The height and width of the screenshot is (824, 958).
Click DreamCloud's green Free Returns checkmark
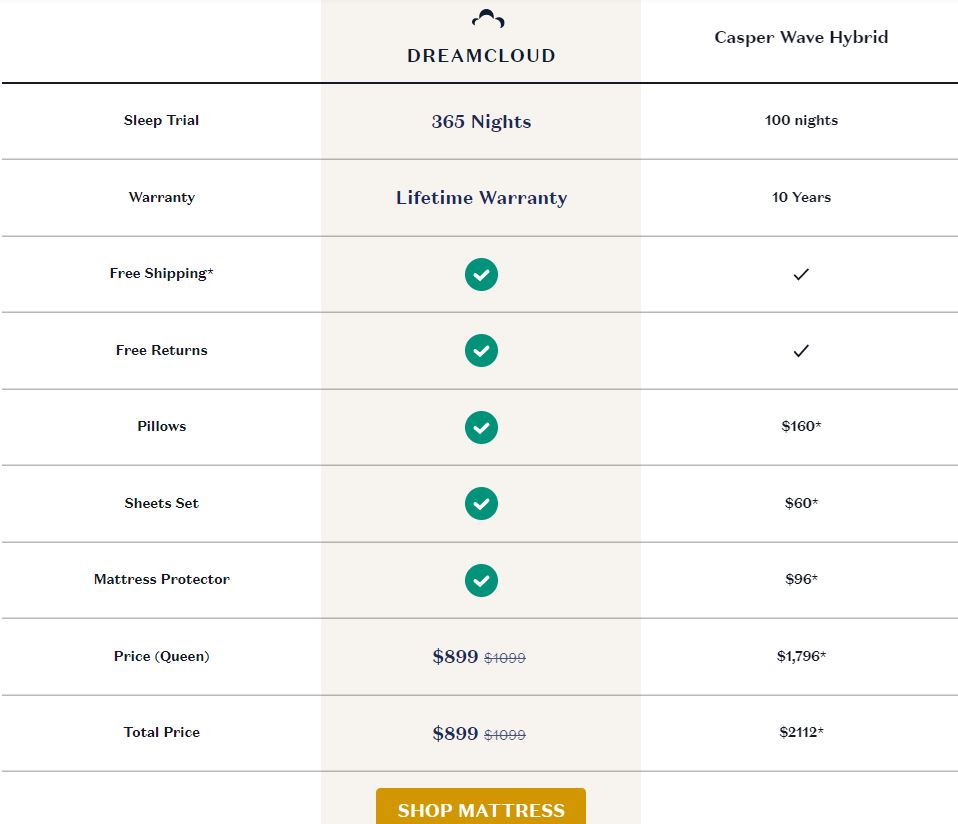click(481, 351)
